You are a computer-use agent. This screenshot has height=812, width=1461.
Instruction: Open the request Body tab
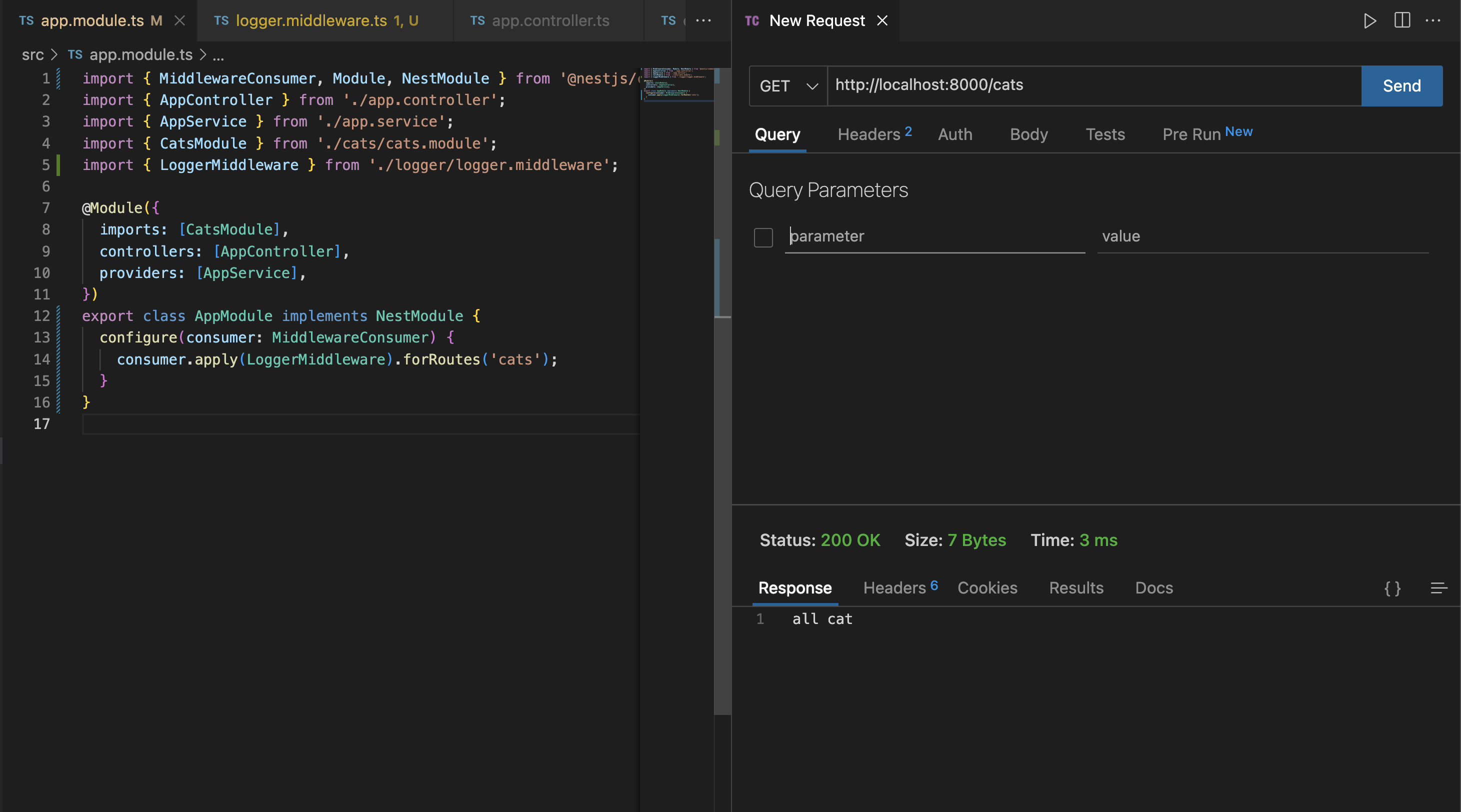(1028, 134)
